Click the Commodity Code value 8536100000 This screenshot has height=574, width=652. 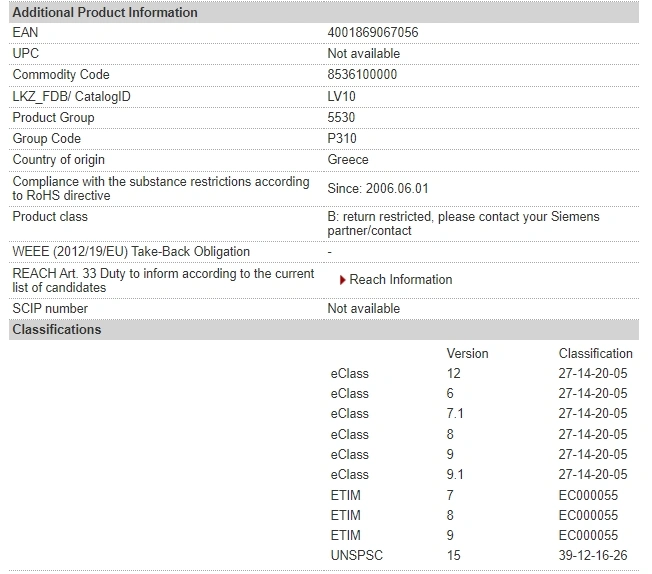coord(362,74)
